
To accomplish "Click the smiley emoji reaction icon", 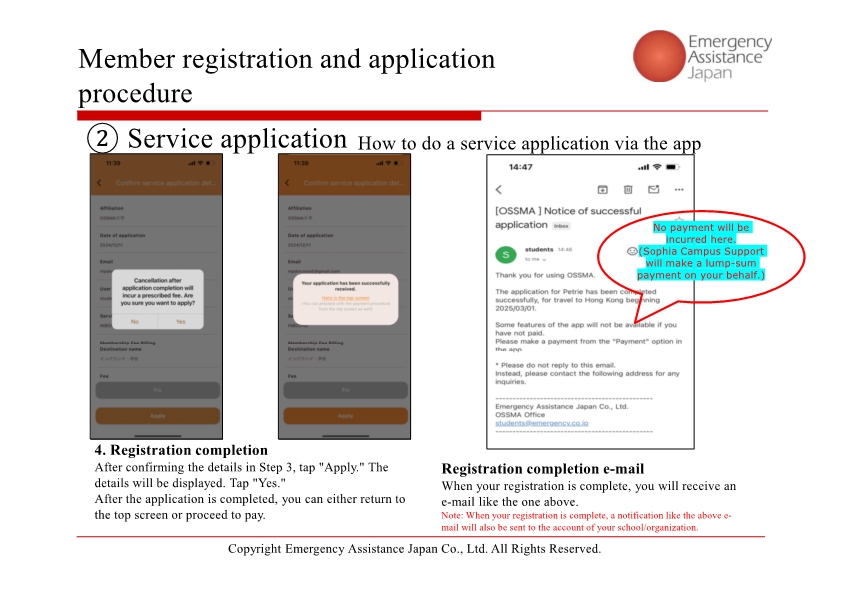I will [632, 251].
